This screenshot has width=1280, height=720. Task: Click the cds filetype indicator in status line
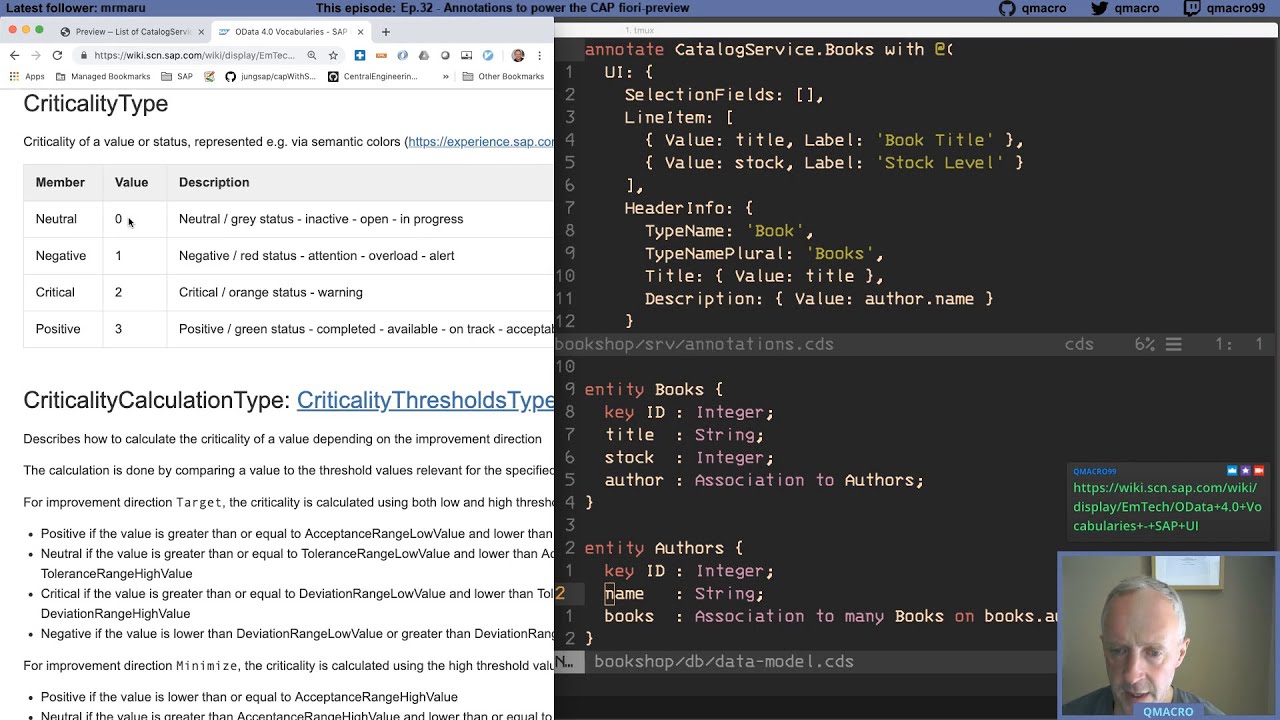[x=1079, y=344]
